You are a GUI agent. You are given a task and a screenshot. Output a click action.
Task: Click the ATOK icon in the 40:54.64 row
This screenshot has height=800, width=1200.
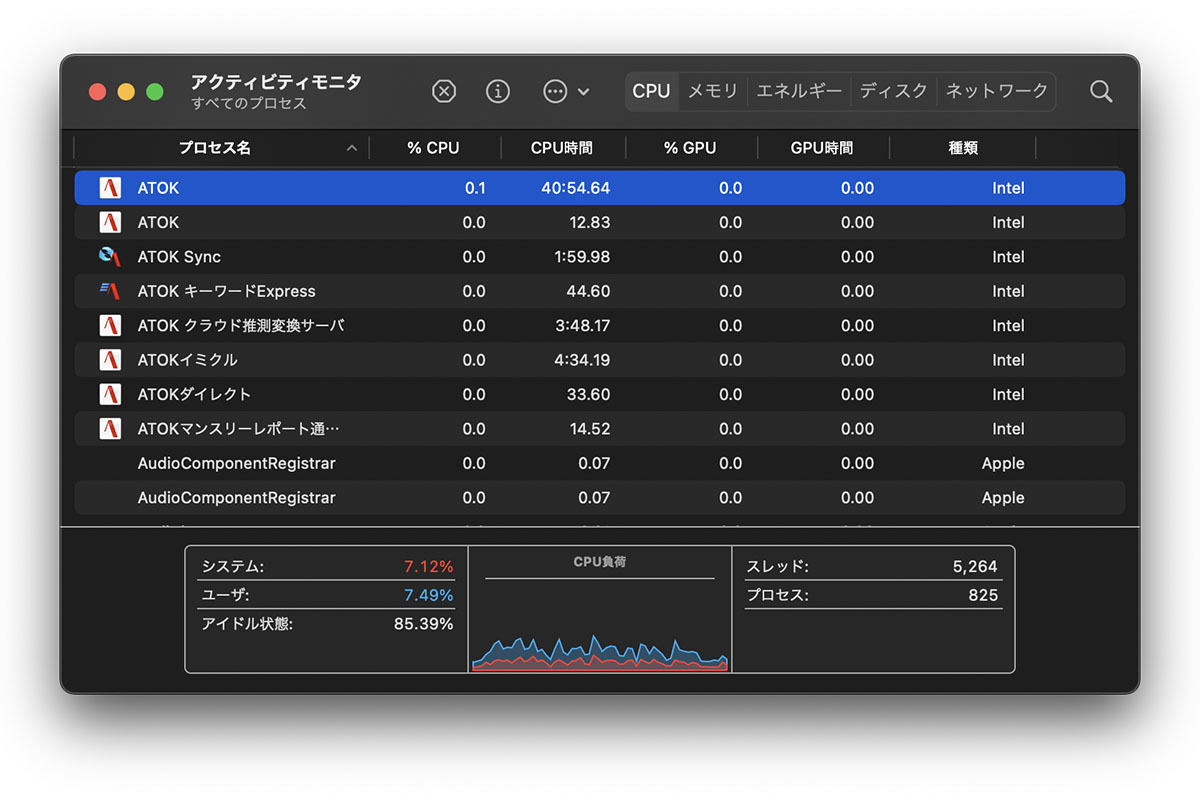point(110,188)
